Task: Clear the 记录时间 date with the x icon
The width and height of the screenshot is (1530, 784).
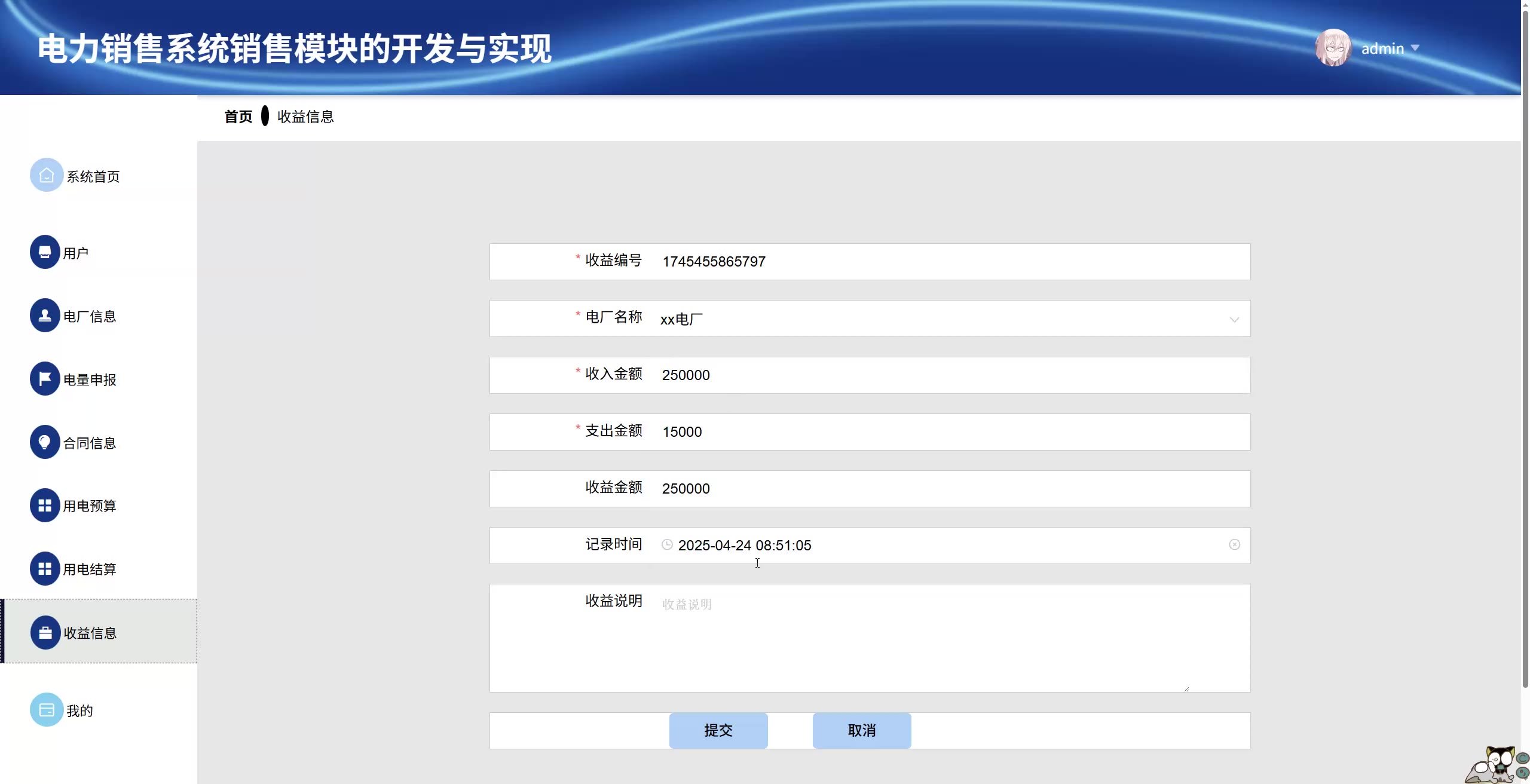Action: 1234,544
